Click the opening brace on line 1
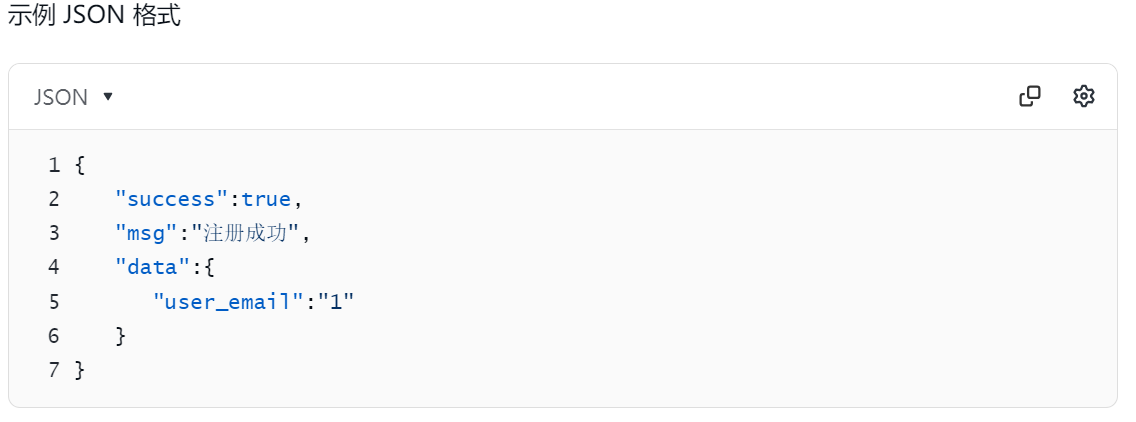1136x422 pixels. 80,165
